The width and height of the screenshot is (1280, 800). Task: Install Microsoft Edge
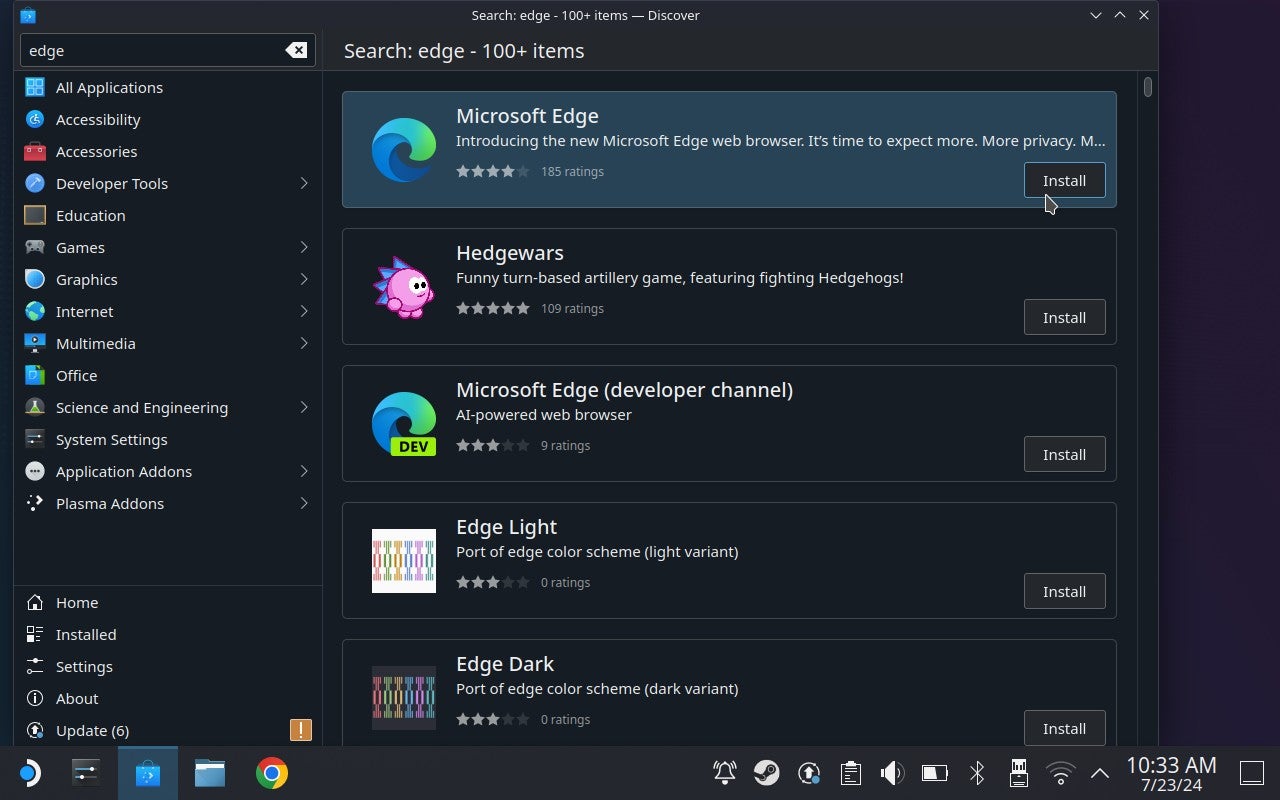(1064, 180)
